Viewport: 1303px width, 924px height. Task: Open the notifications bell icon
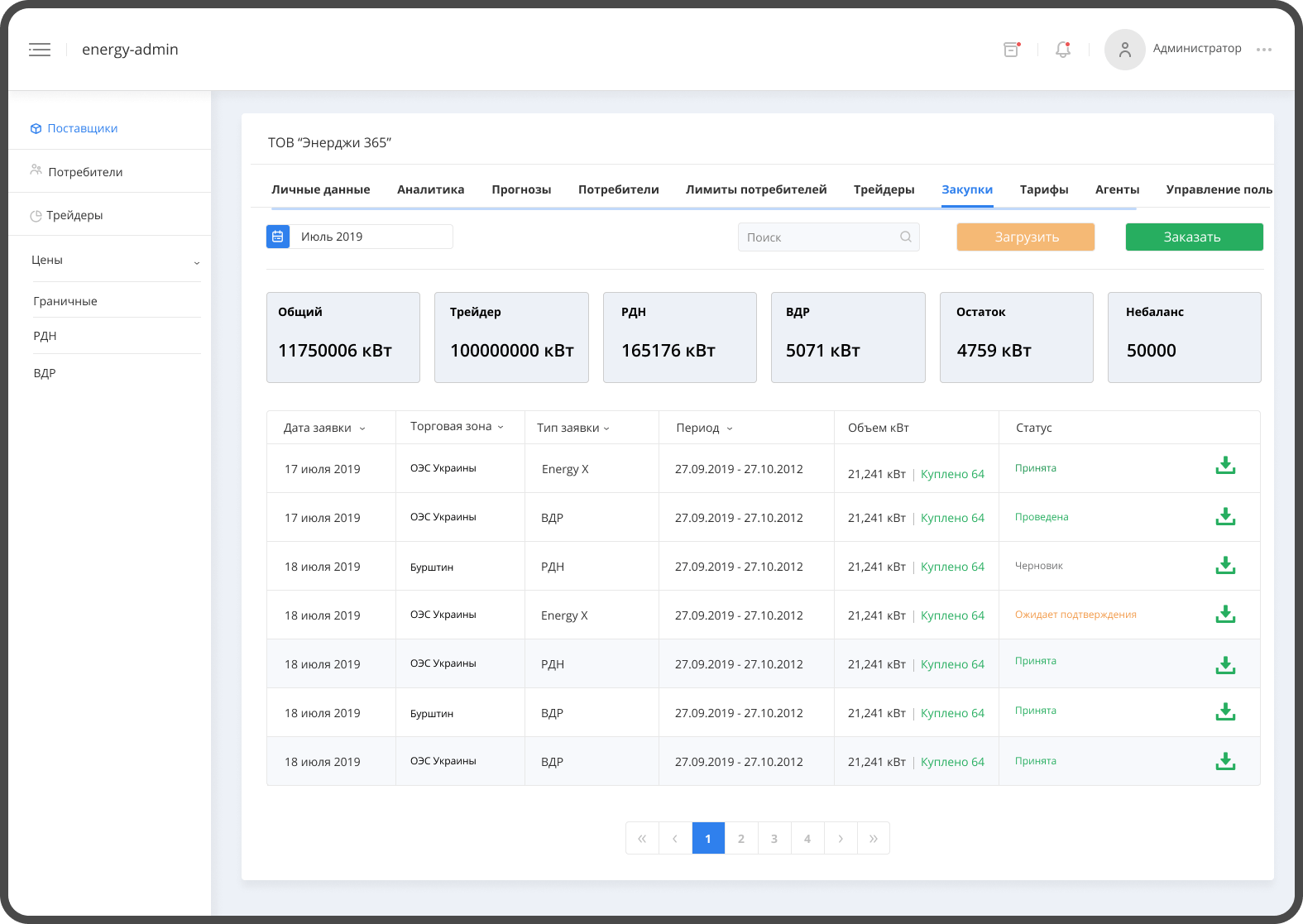[1063, 50]
